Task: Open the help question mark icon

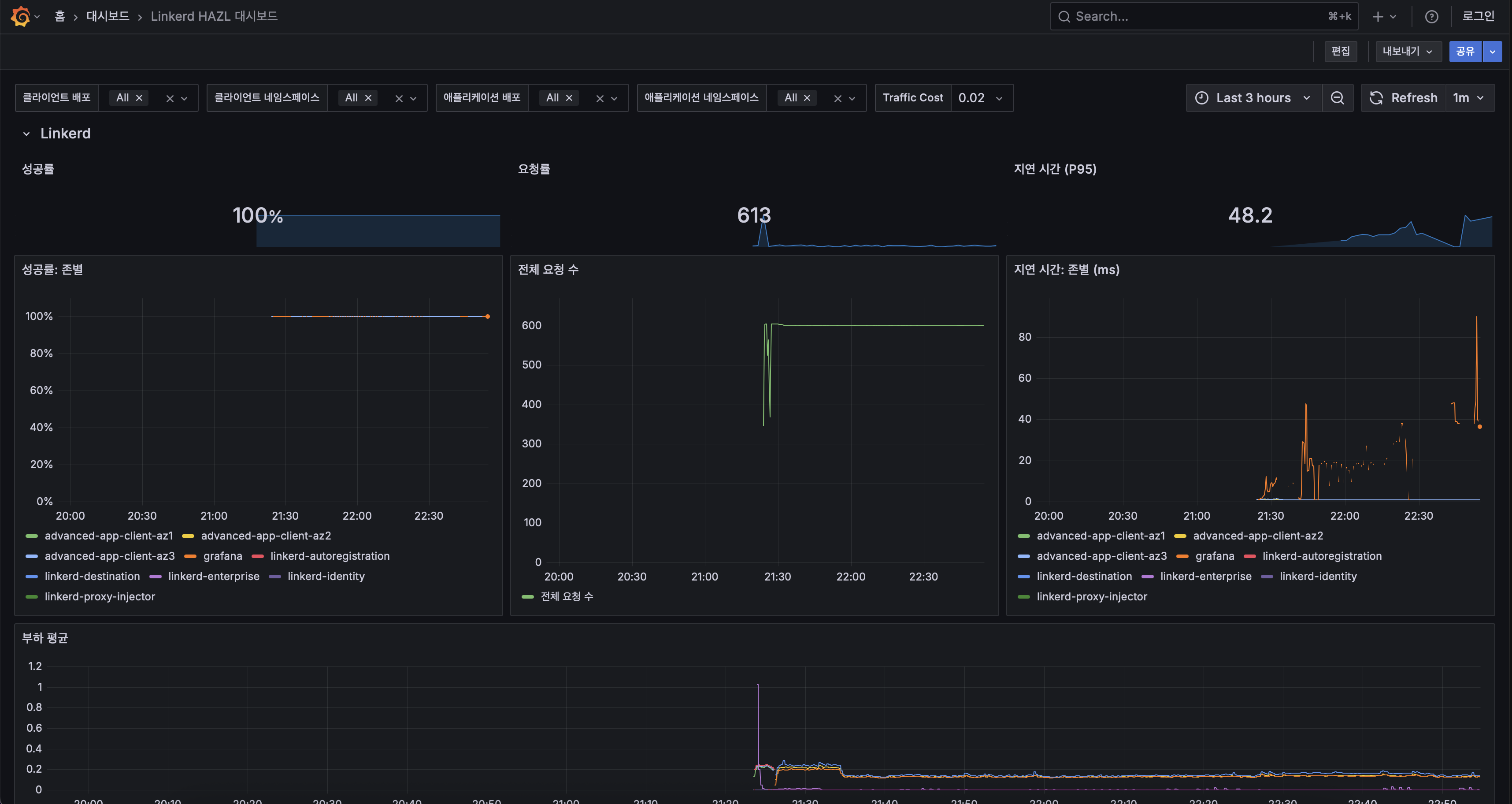Action: (1431, 16)
